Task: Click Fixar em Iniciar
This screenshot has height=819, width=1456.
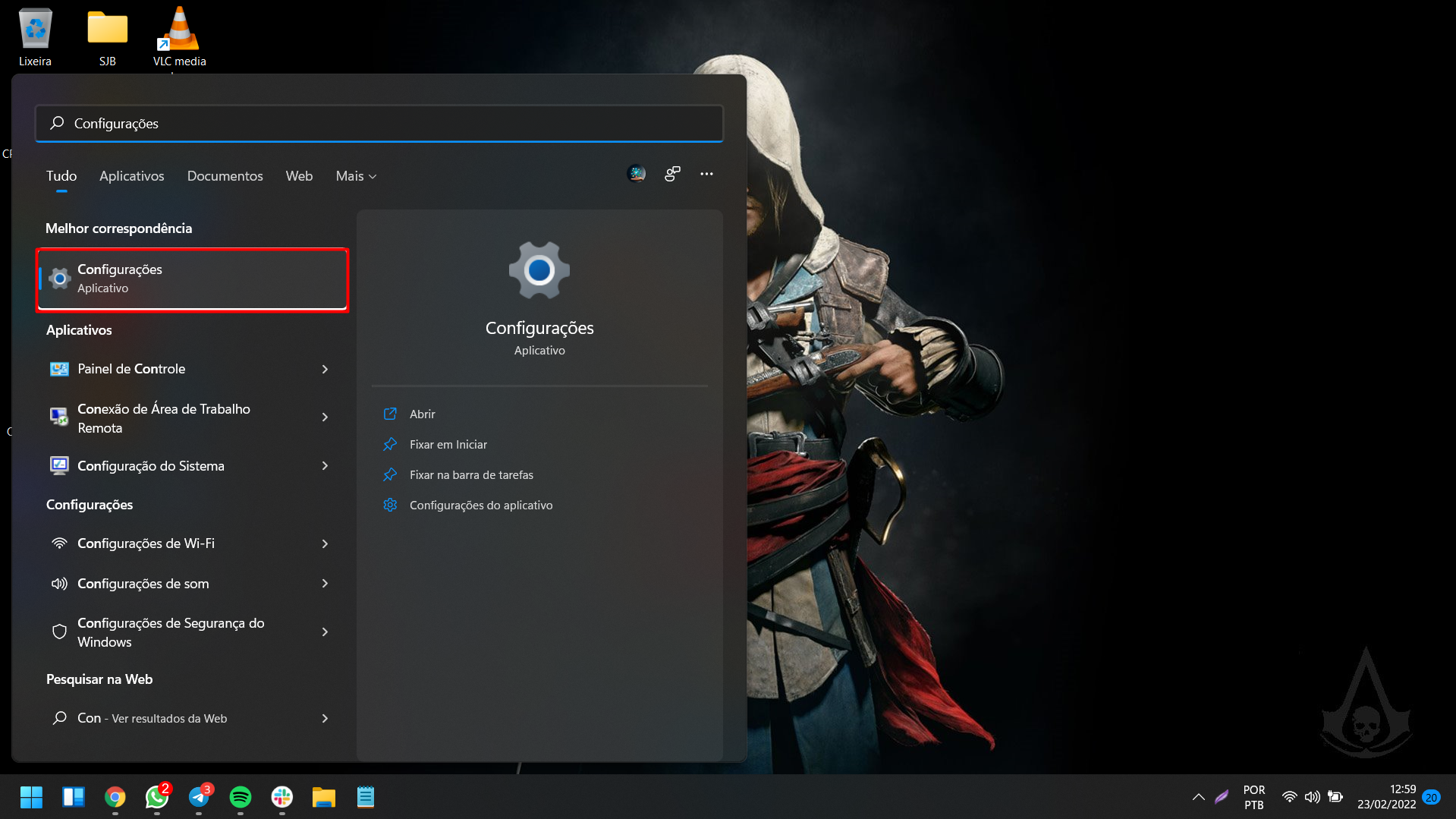Action: (x=448, y=444)
